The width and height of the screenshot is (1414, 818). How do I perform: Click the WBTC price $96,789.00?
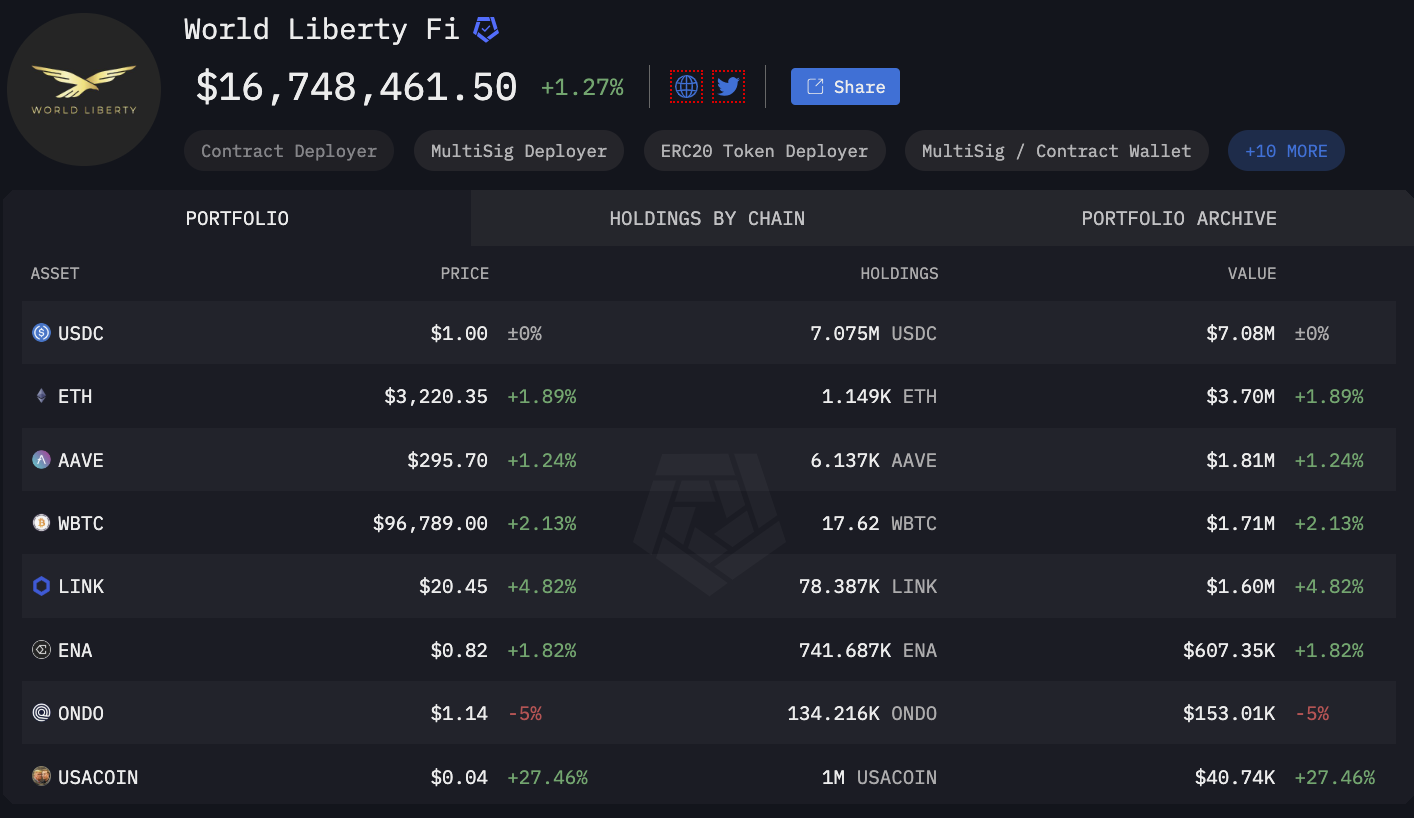click(430, 523)
